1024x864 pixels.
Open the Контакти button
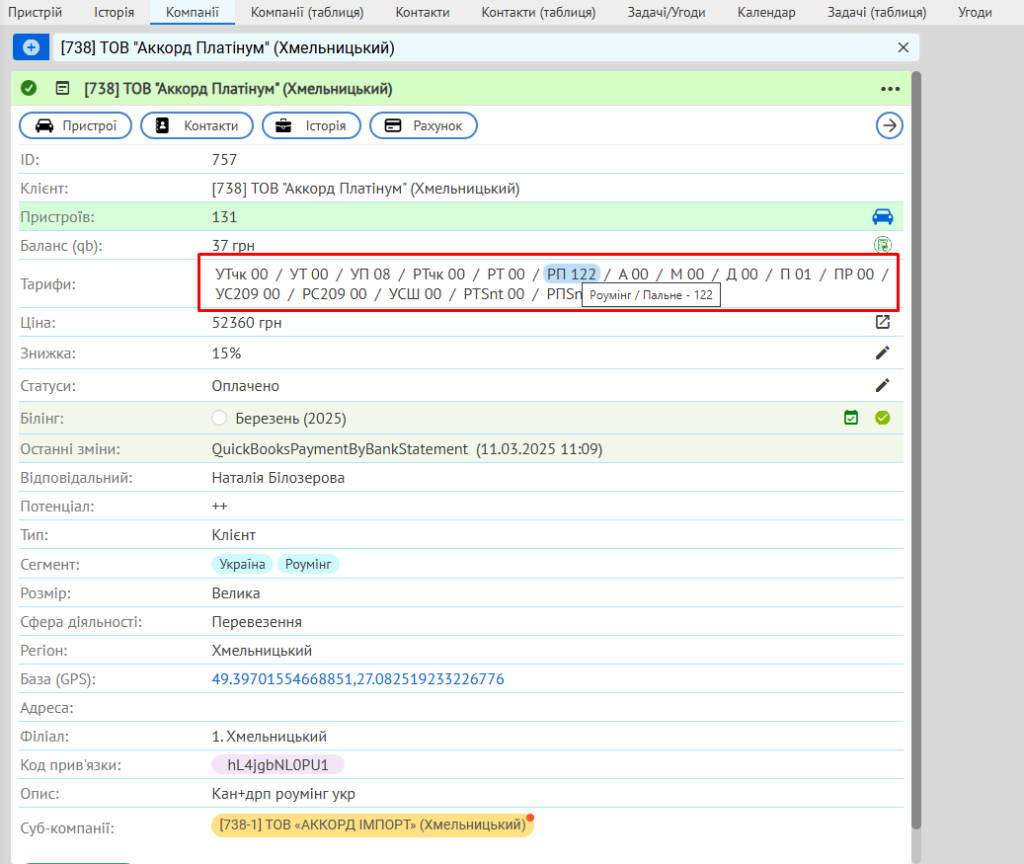pyautogui.click(x=197, y=125)
